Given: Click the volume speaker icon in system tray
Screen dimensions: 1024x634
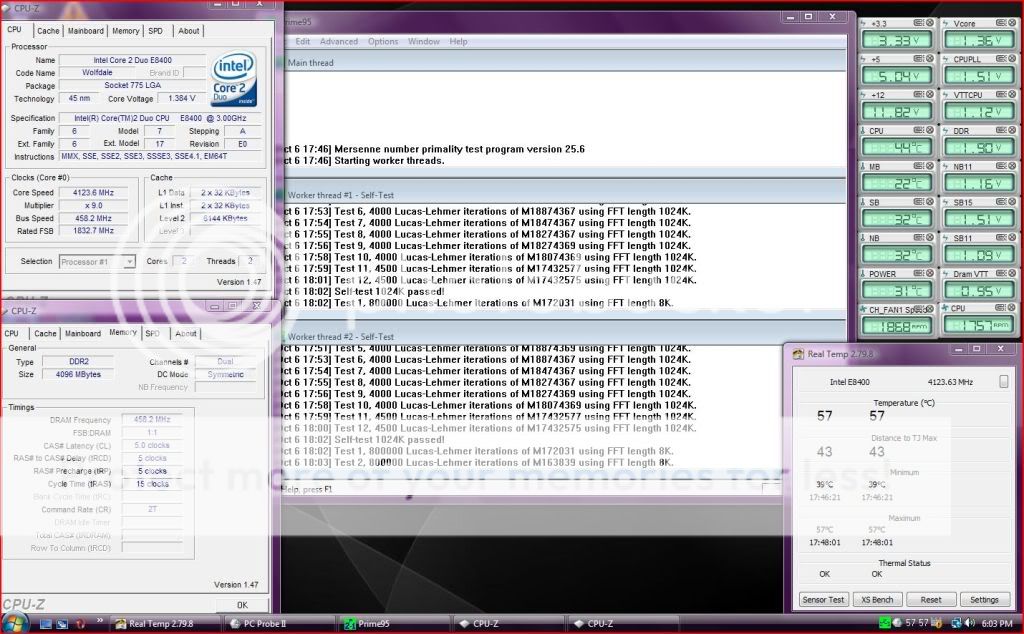Looking at the screenshot, I should coord(970,623).
